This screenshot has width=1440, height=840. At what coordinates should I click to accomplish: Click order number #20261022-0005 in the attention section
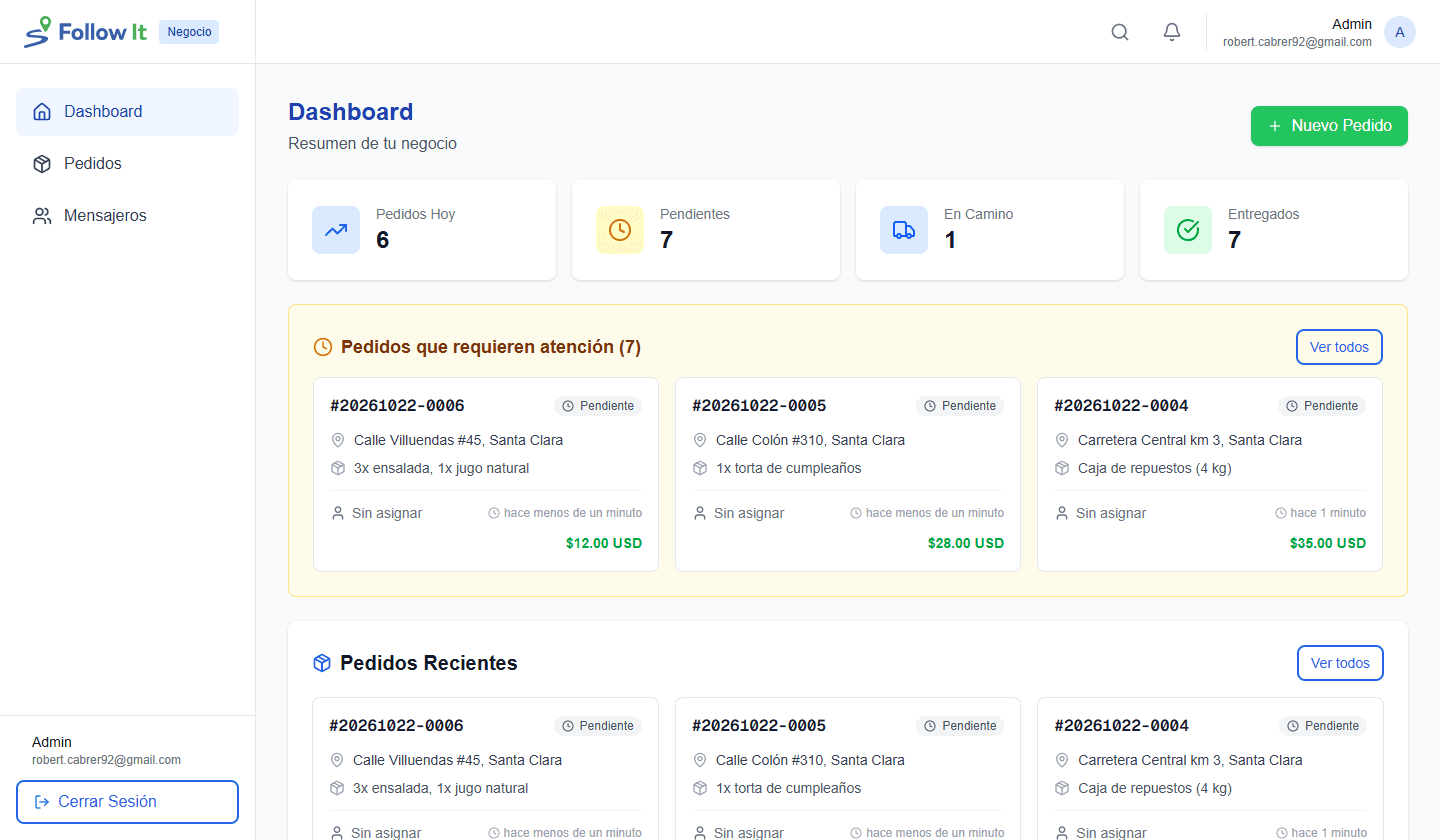[x=759, y=406]
